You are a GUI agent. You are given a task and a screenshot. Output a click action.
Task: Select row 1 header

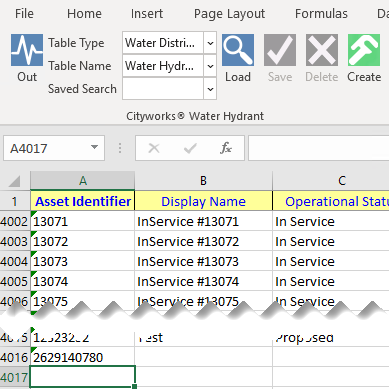[15, 201]
